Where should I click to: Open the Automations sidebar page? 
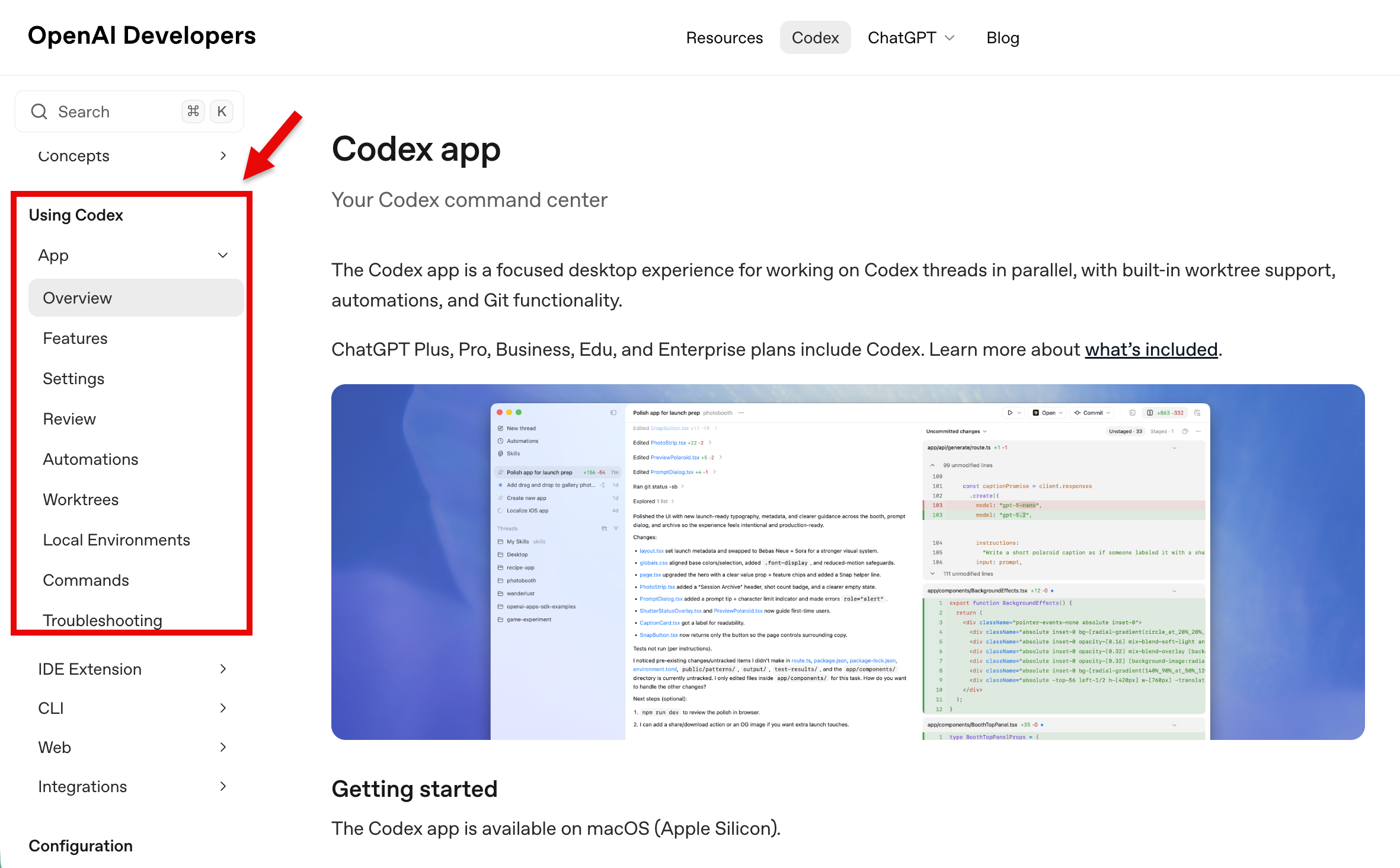[x=91, y=459]
